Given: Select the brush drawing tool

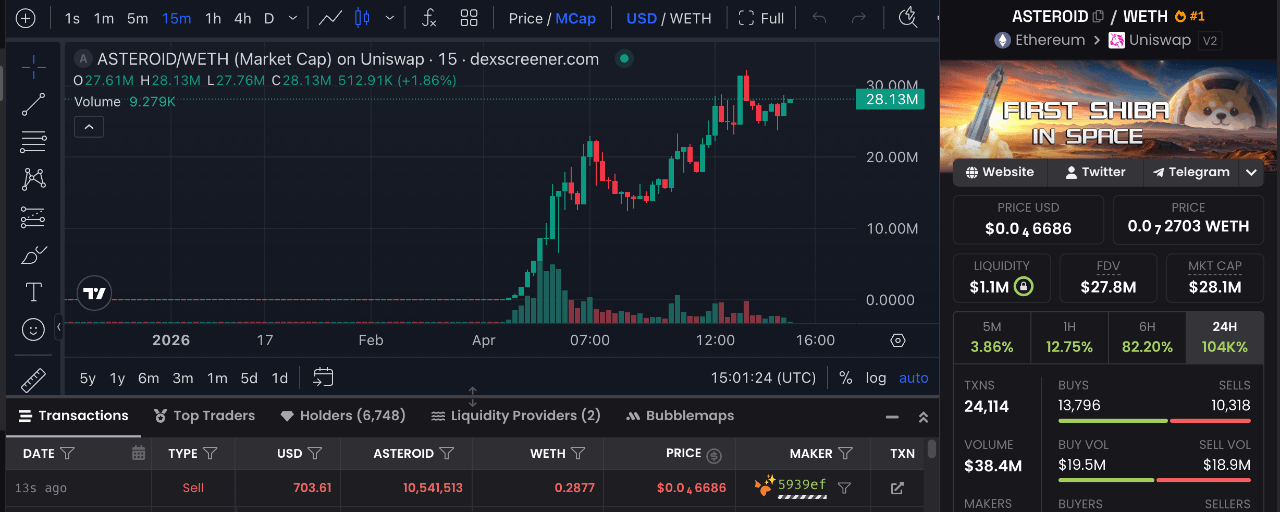Looking at the screenshot, I should pyautogui.click(x=33, y=254).
